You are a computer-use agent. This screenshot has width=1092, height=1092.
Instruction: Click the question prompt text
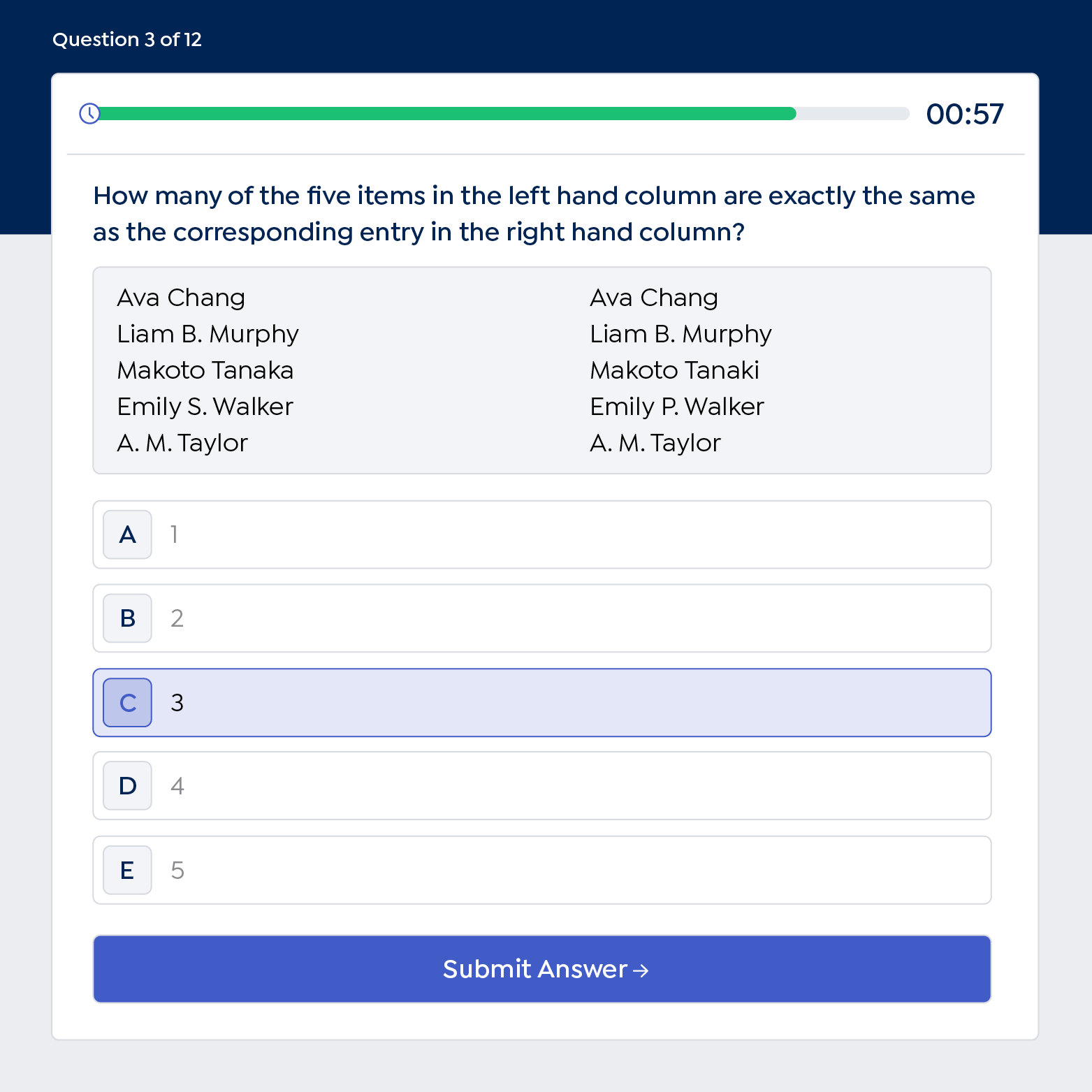point(534,214)
